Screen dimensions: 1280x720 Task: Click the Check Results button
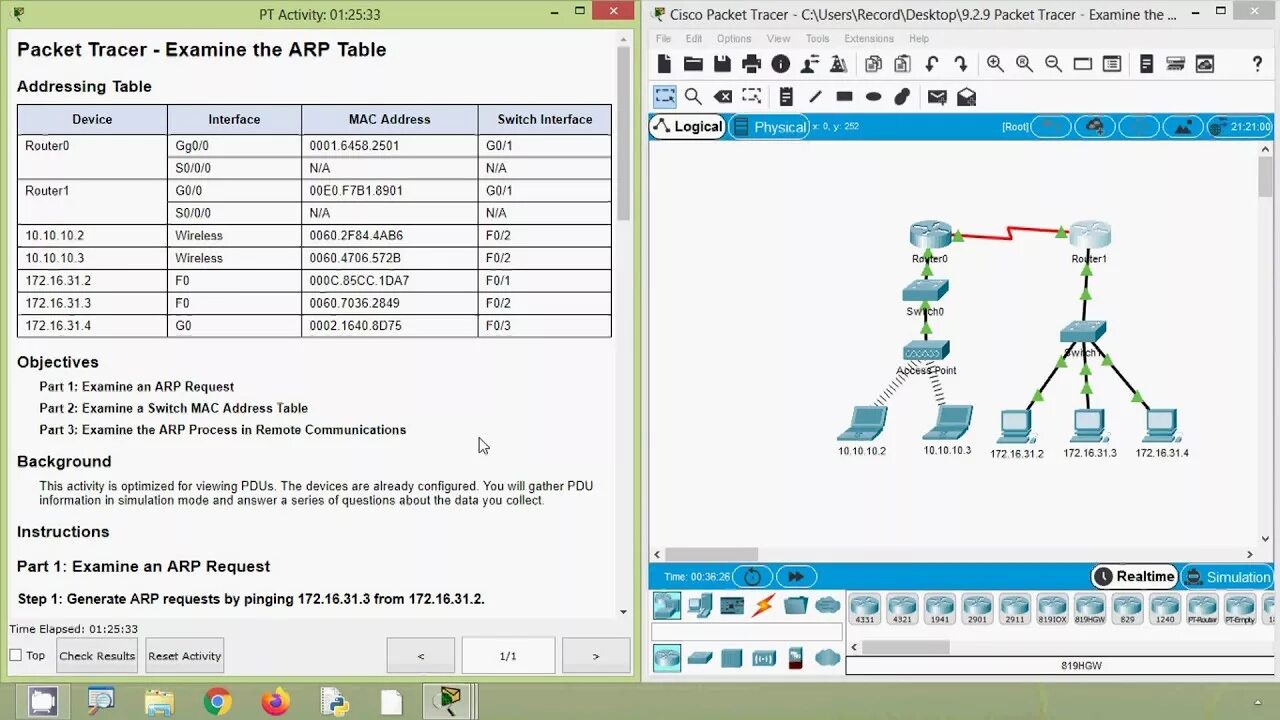(x=97, y=656)
